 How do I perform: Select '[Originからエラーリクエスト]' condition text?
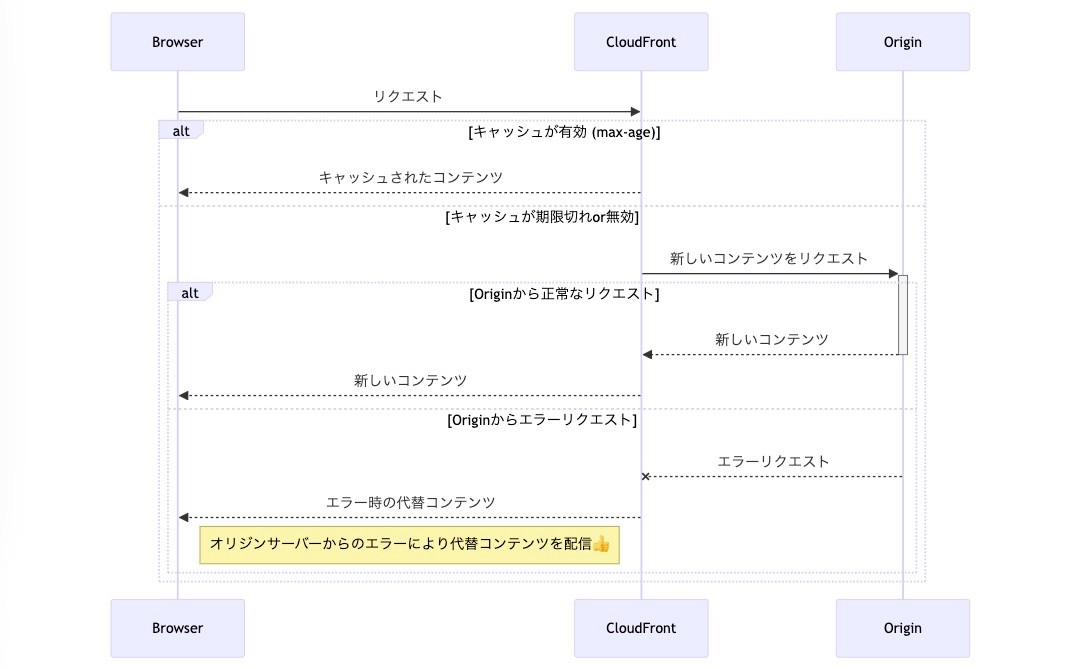(542, 420)
